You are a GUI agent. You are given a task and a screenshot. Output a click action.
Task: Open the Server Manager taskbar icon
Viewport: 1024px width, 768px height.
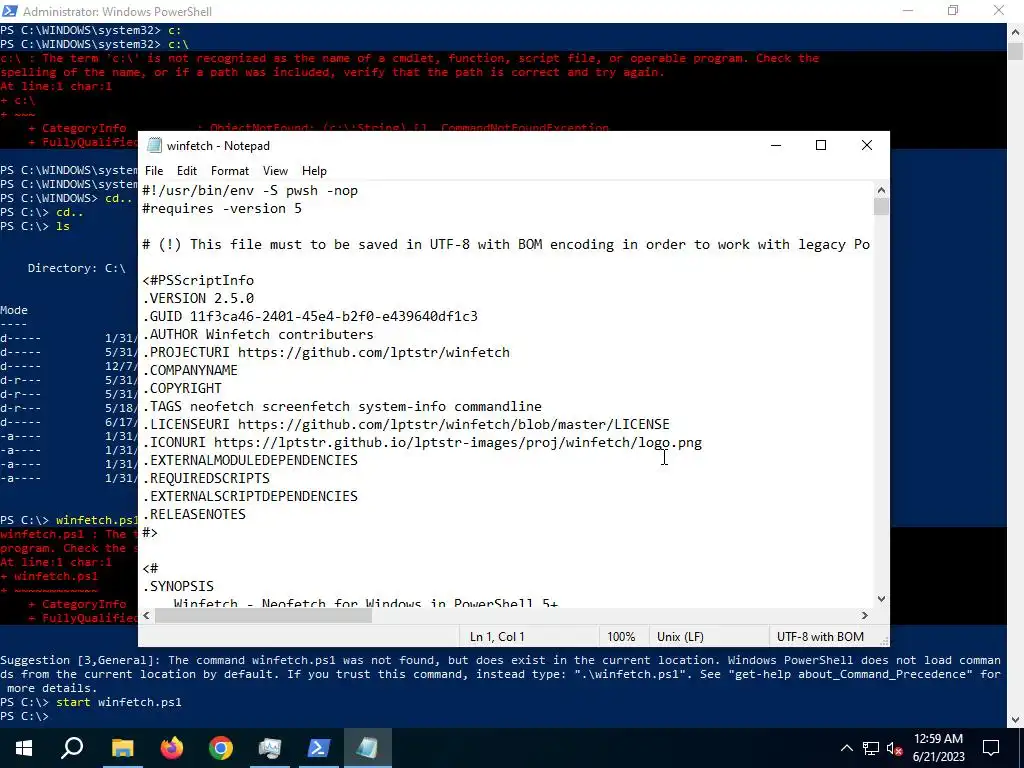[270, 748]
